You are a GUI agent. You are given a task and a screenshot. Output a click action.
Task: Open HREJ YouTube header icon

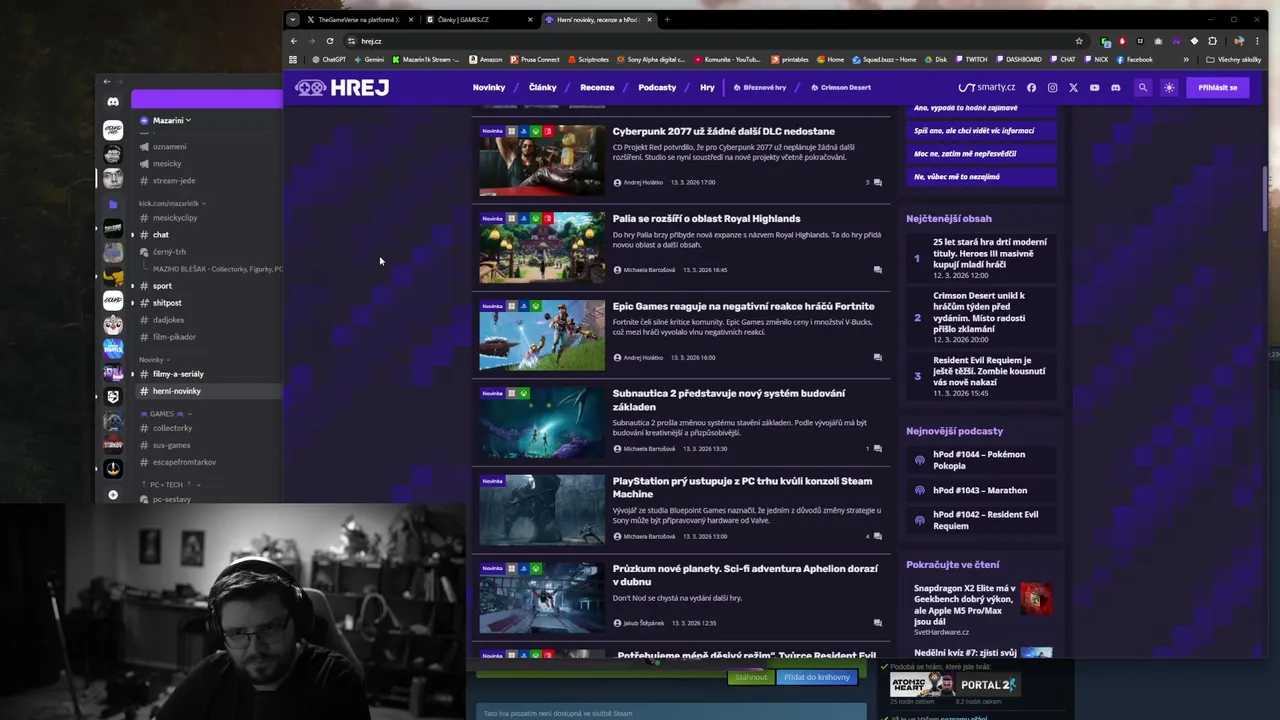pyautogui.click(x=1094, y=88)
